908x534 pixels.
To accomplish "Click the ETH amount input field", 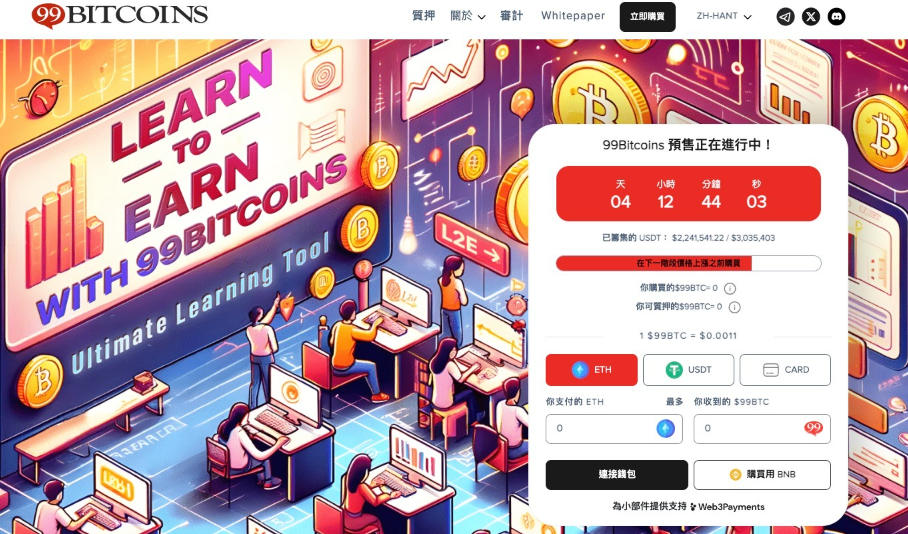I will point(614,429).
